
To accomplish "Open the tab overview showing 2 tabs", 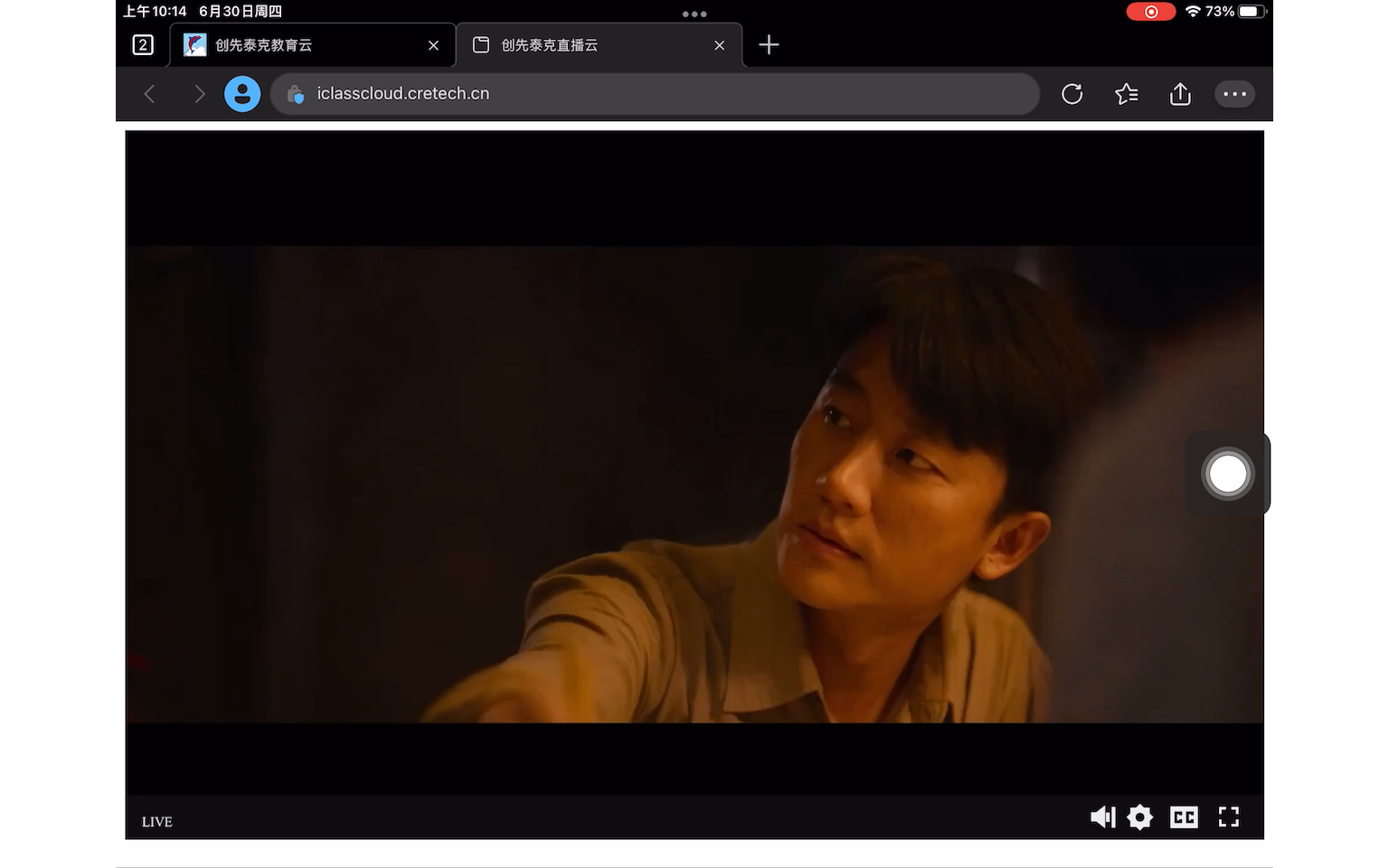I will (143, 45).
